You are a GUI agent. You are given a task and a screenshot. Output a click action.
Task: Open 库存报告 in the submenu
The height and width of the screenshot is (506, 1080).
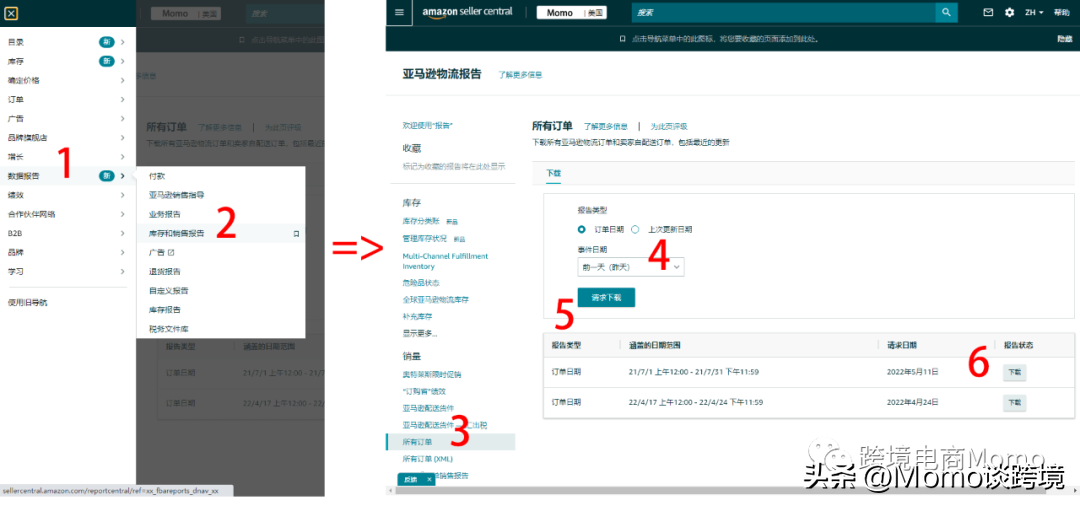(165, 310)
